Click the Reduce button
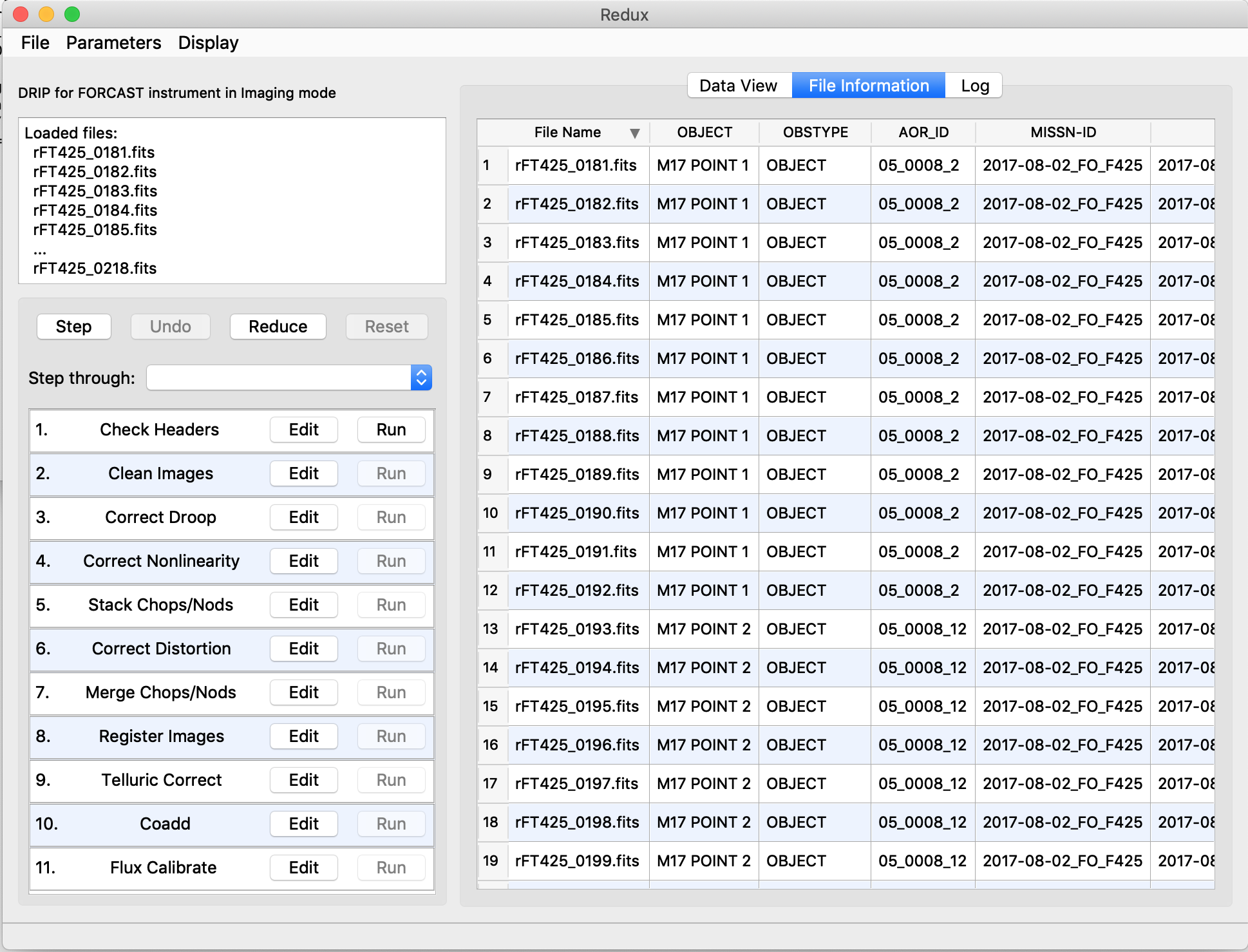1248x952 pixels. (x=278, y=327)
